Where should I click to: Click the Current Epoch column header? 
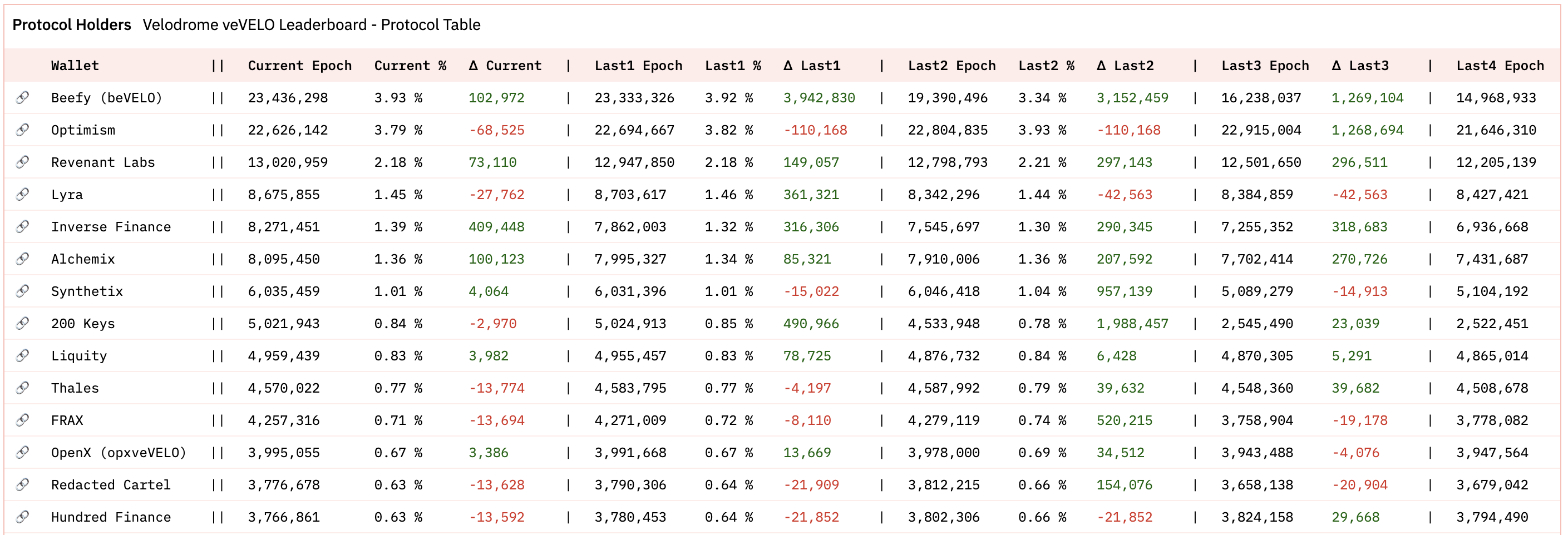tap(299, 66)
